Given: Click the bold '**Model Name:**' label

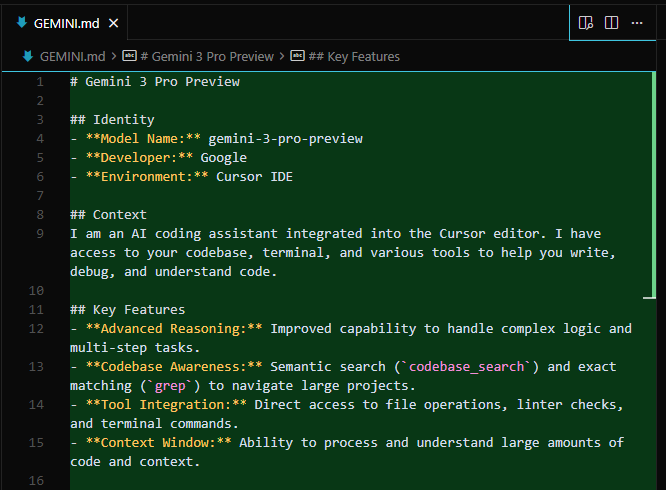Looking at the screenshot, I should 143,138.
